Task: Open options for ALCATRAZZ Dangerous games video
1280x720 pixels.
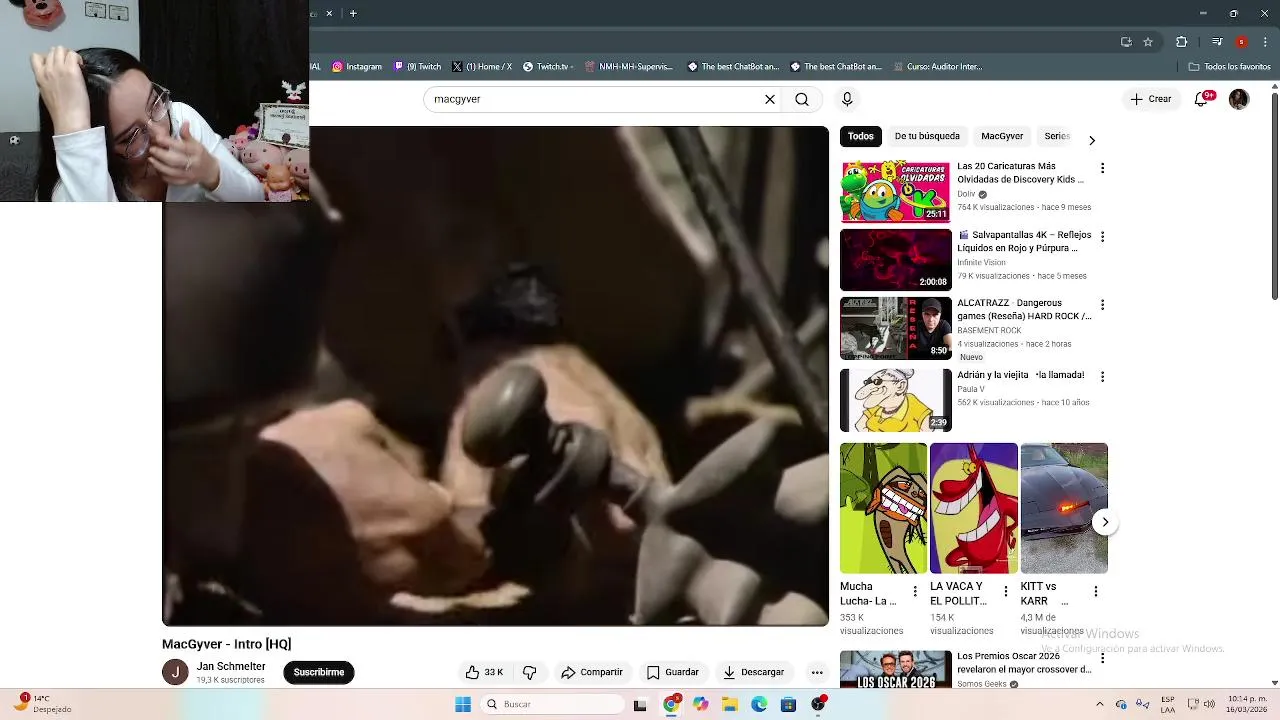Action: (x=1102, y=304)
